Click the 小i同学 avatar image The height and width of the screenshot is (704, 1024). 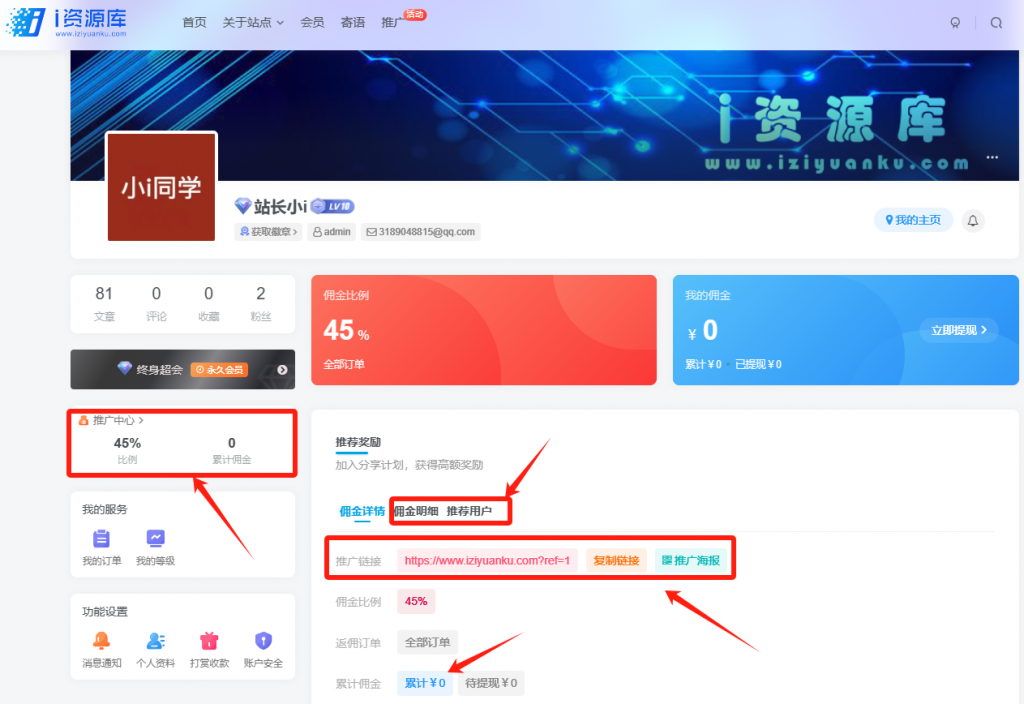point(161,186)
